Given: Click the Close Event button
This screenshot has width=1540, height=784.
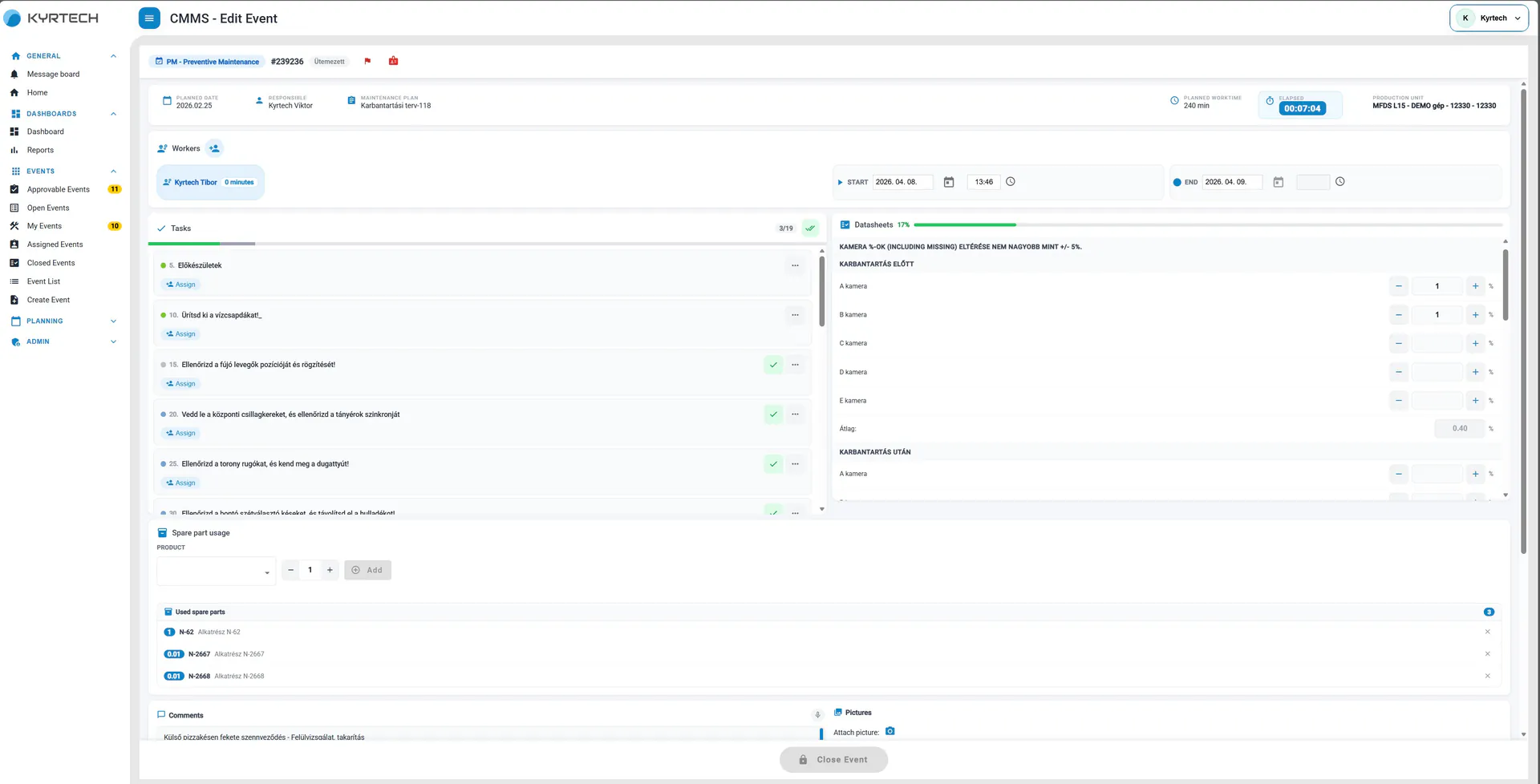Looking at the screenshot, I should point(833,760).
